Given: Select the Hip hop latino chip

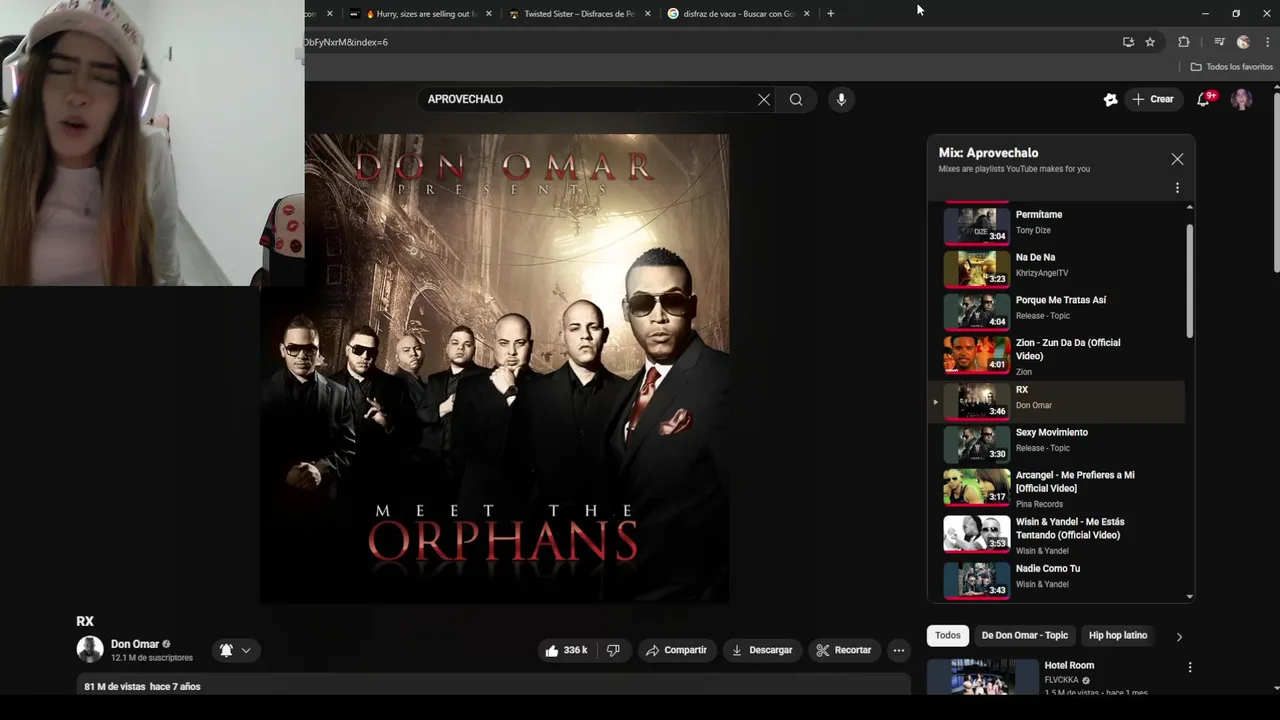Looking at the screenshot, I should [x=1118, y=635].
